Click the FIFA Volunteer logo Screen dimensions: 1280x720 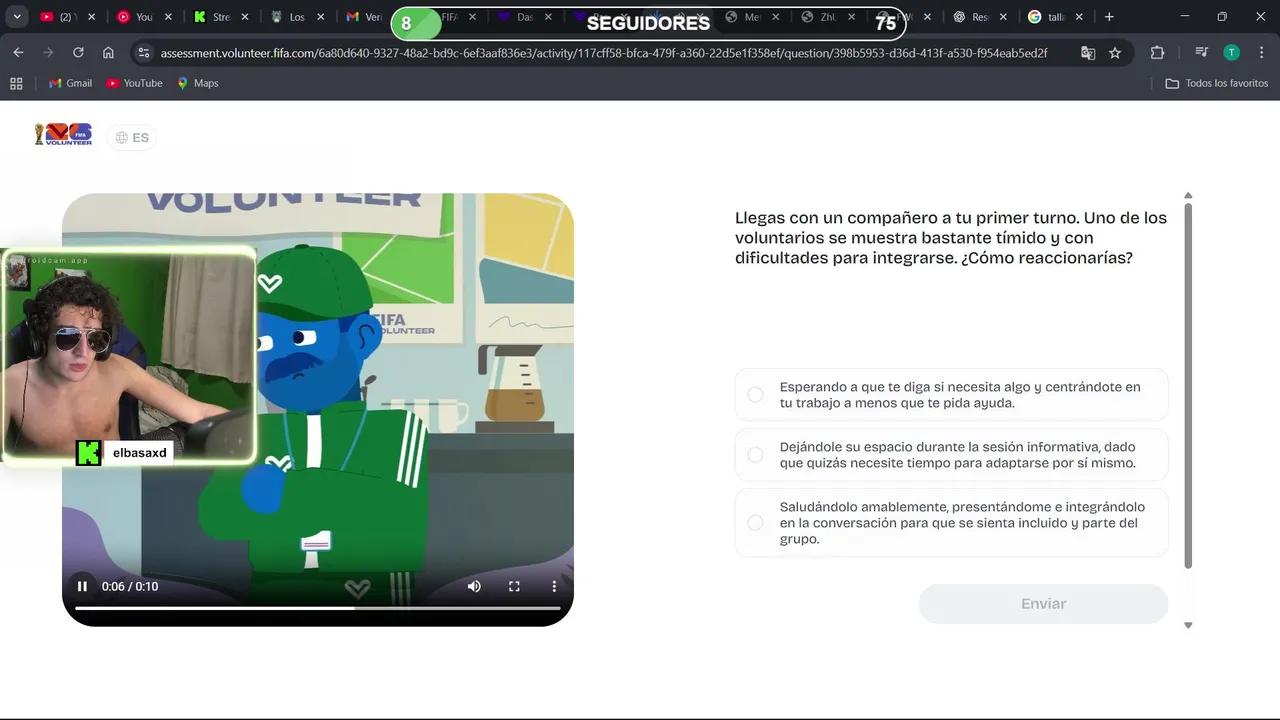63,134
